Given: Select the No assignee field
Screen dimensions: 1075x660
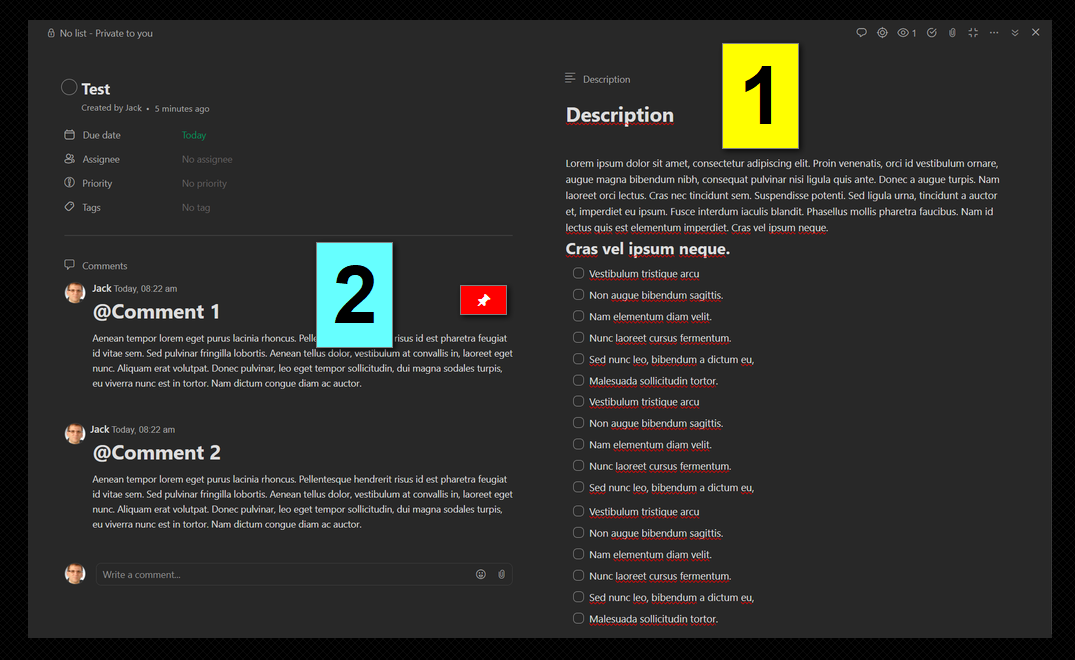Looking at the screenshot, I should pos(207,159).
